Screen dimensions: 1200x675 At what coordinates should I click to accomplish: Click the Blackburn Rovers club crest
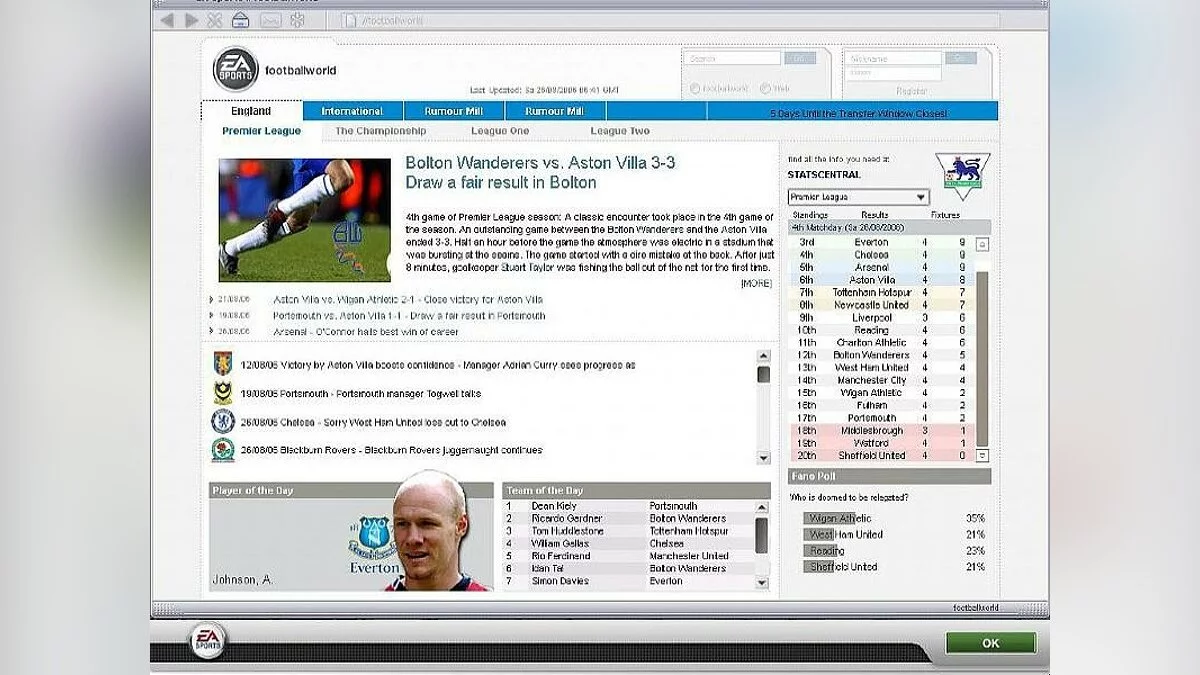point(222,450)
